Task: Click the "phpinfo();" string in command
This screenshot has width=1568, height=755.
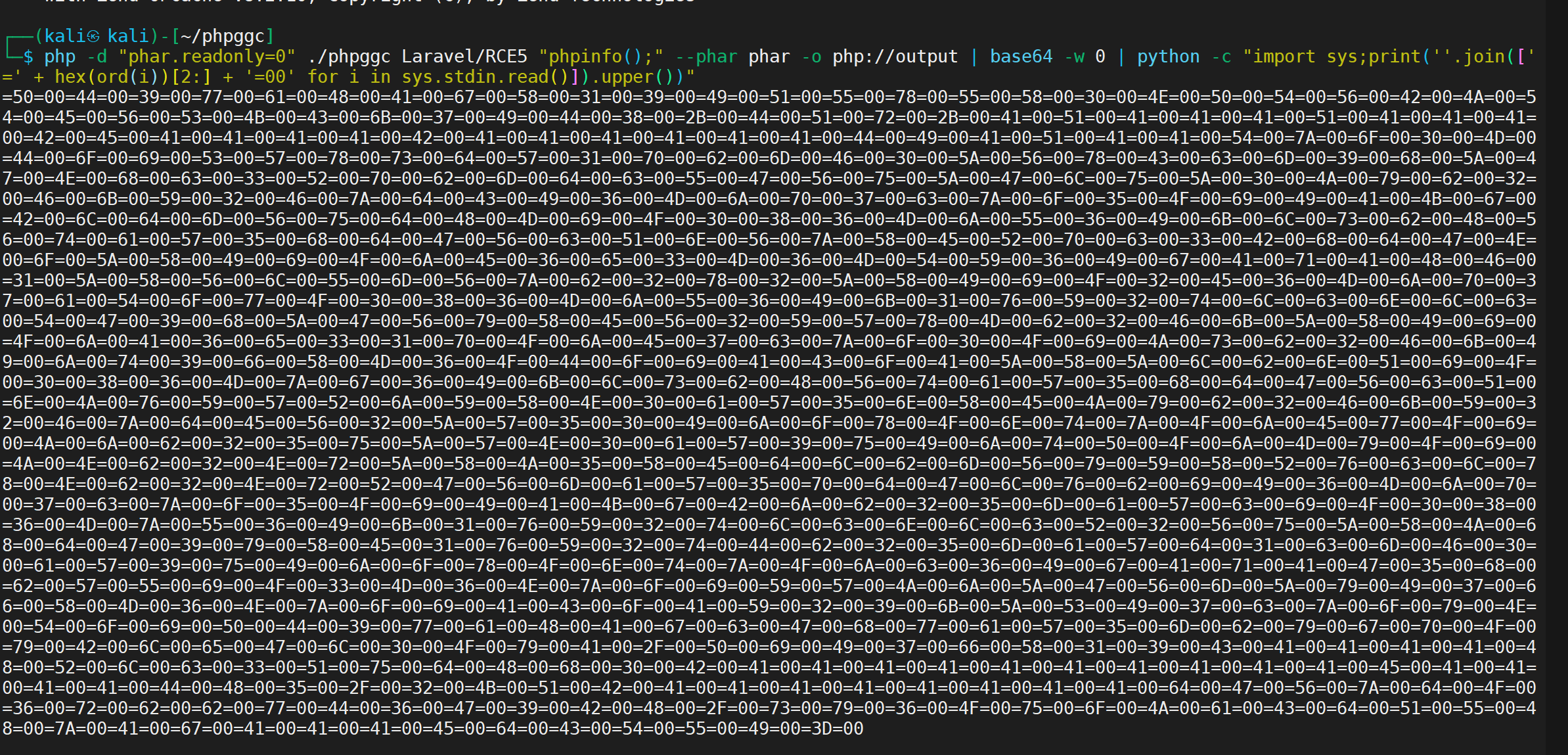Action: [601, 57]
